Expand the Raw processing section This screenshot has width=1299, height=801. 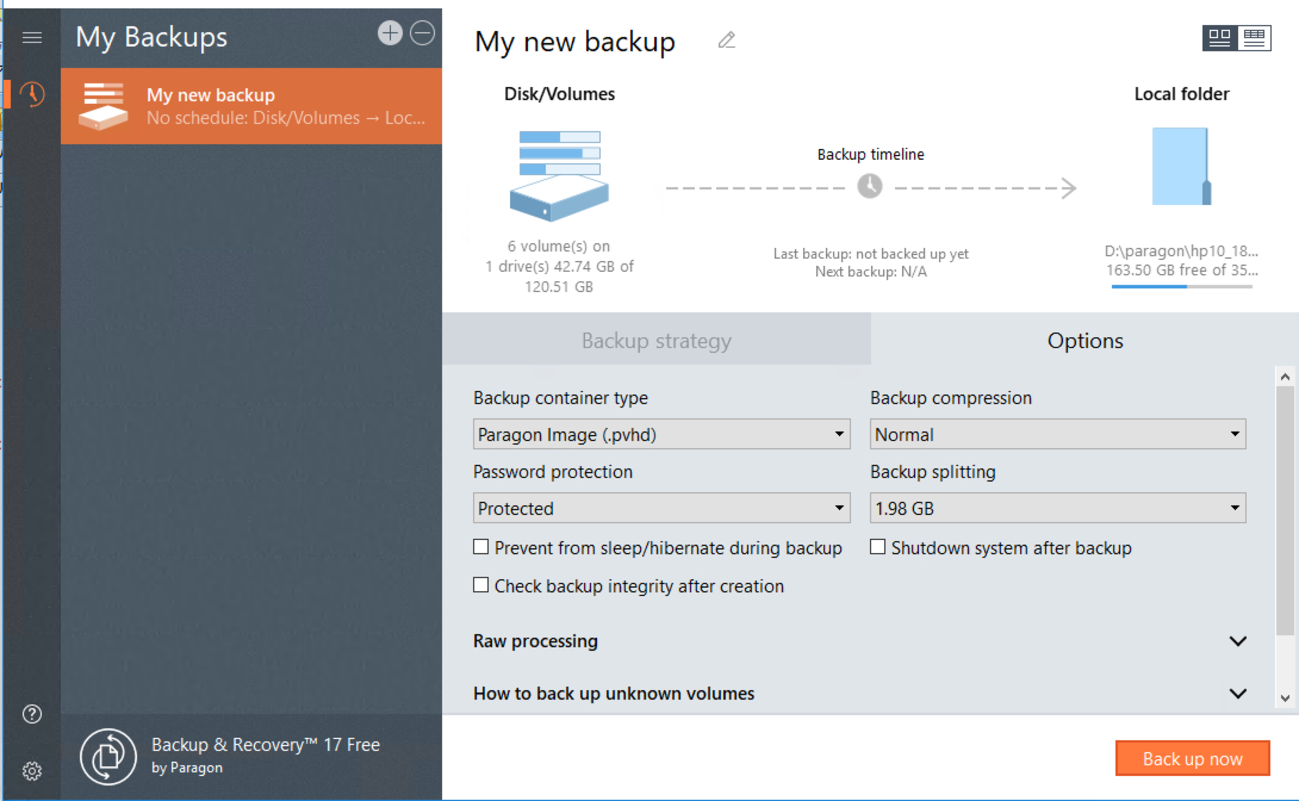[1237, 642]
